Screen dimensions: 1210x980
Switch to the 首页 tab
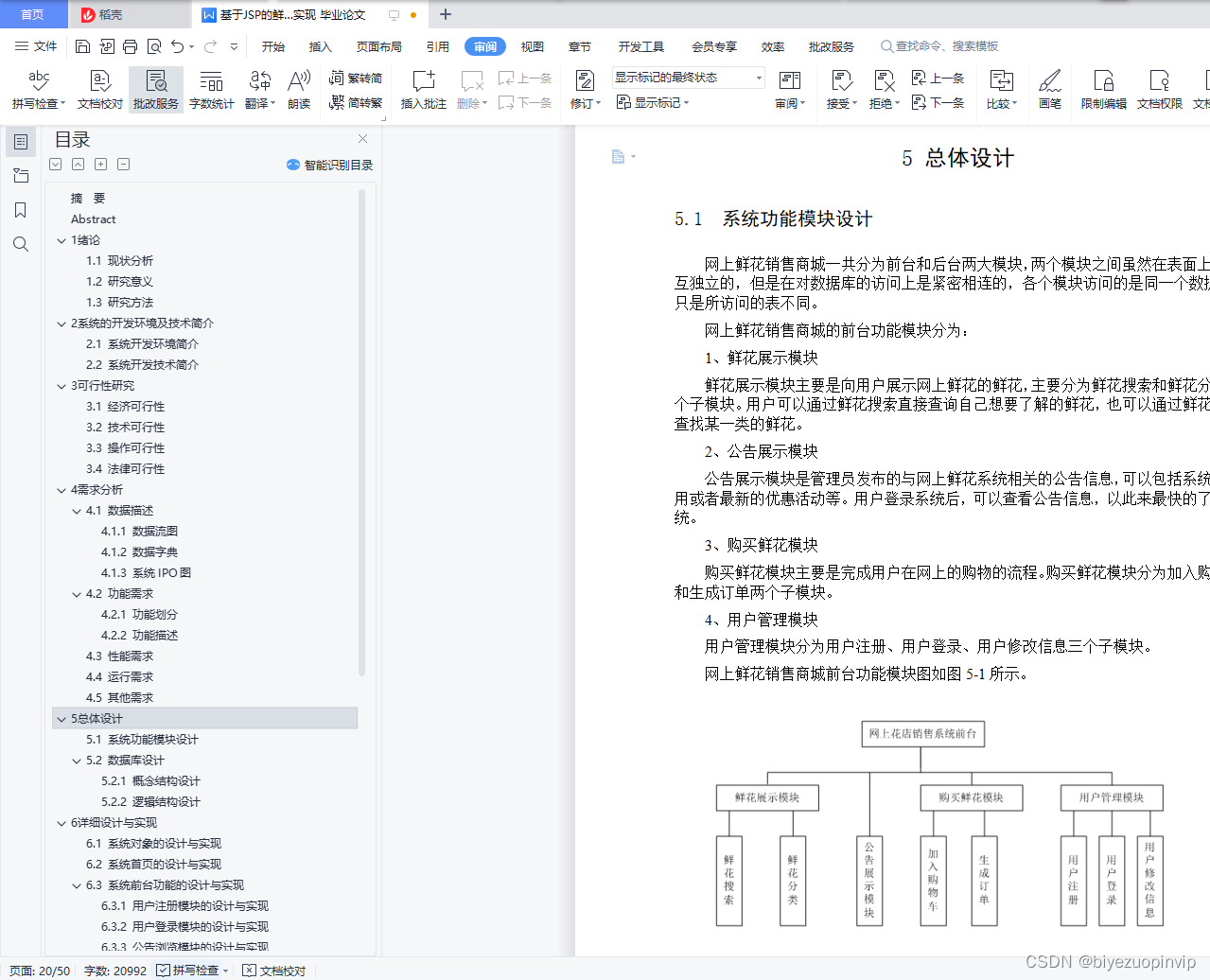(x=33, y=14)
